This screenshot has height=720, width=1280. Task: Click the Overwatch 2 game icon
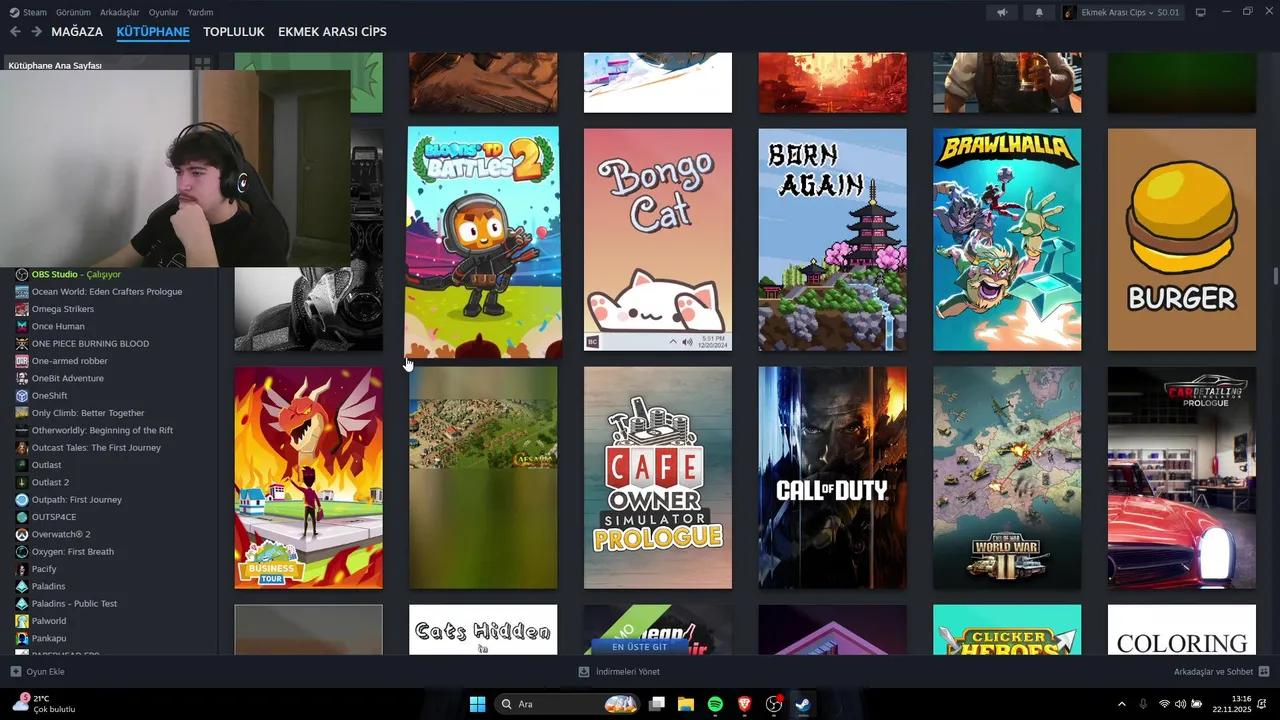click(x=22, y=534)
